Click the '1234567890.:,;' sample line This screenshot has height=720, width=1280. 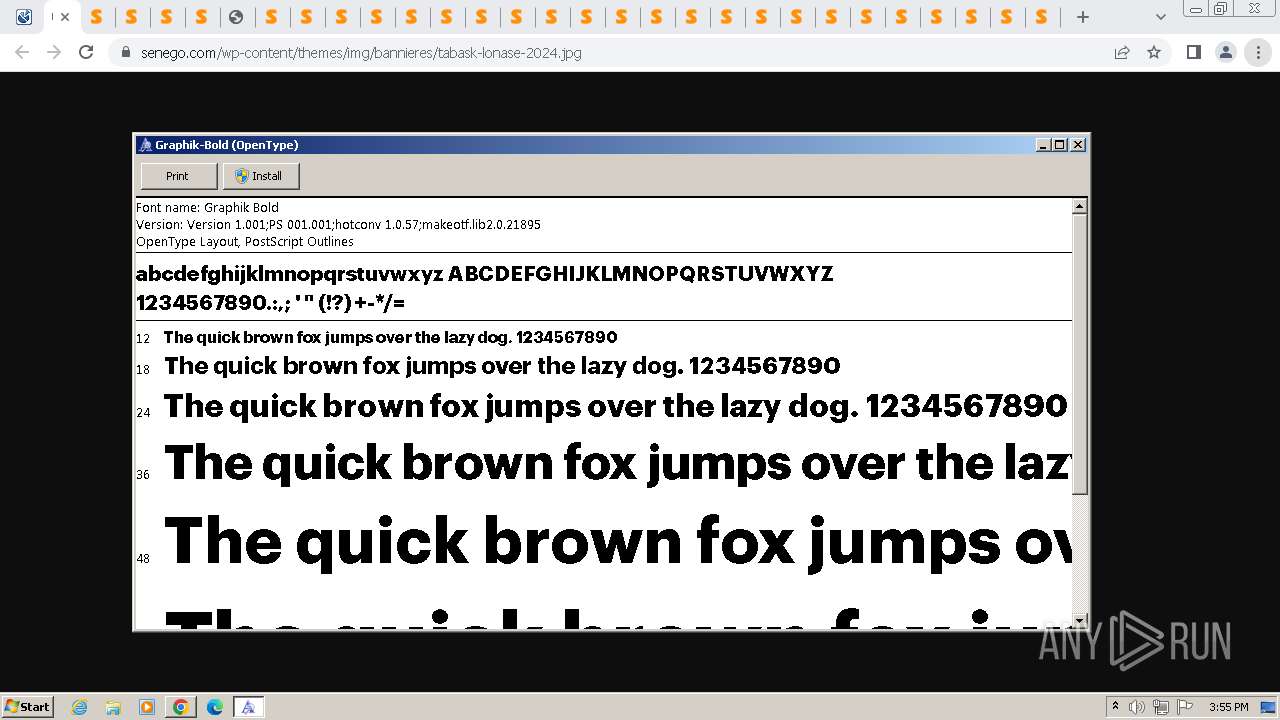point(270,303)
